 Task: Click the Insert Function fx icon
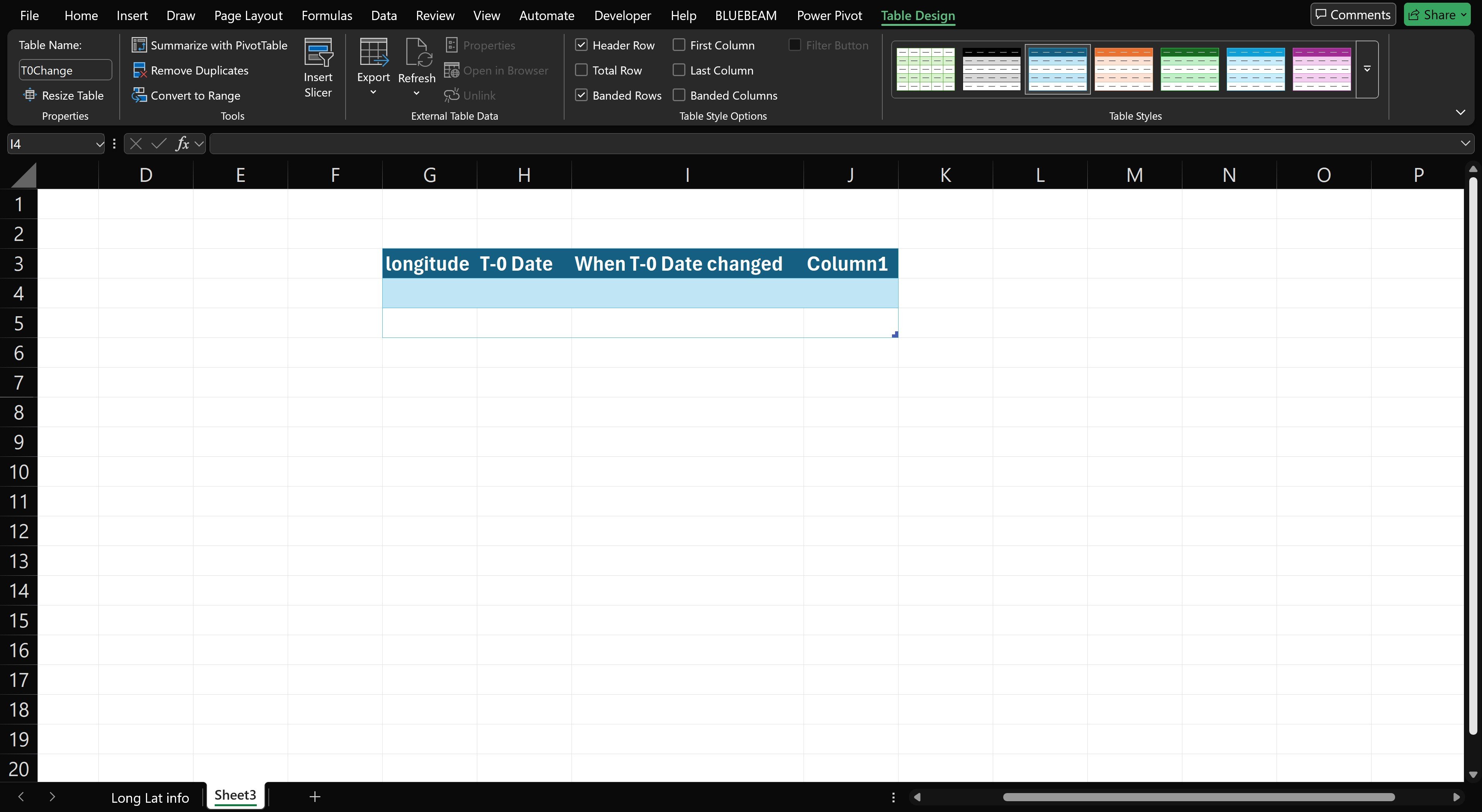point(182,144)
